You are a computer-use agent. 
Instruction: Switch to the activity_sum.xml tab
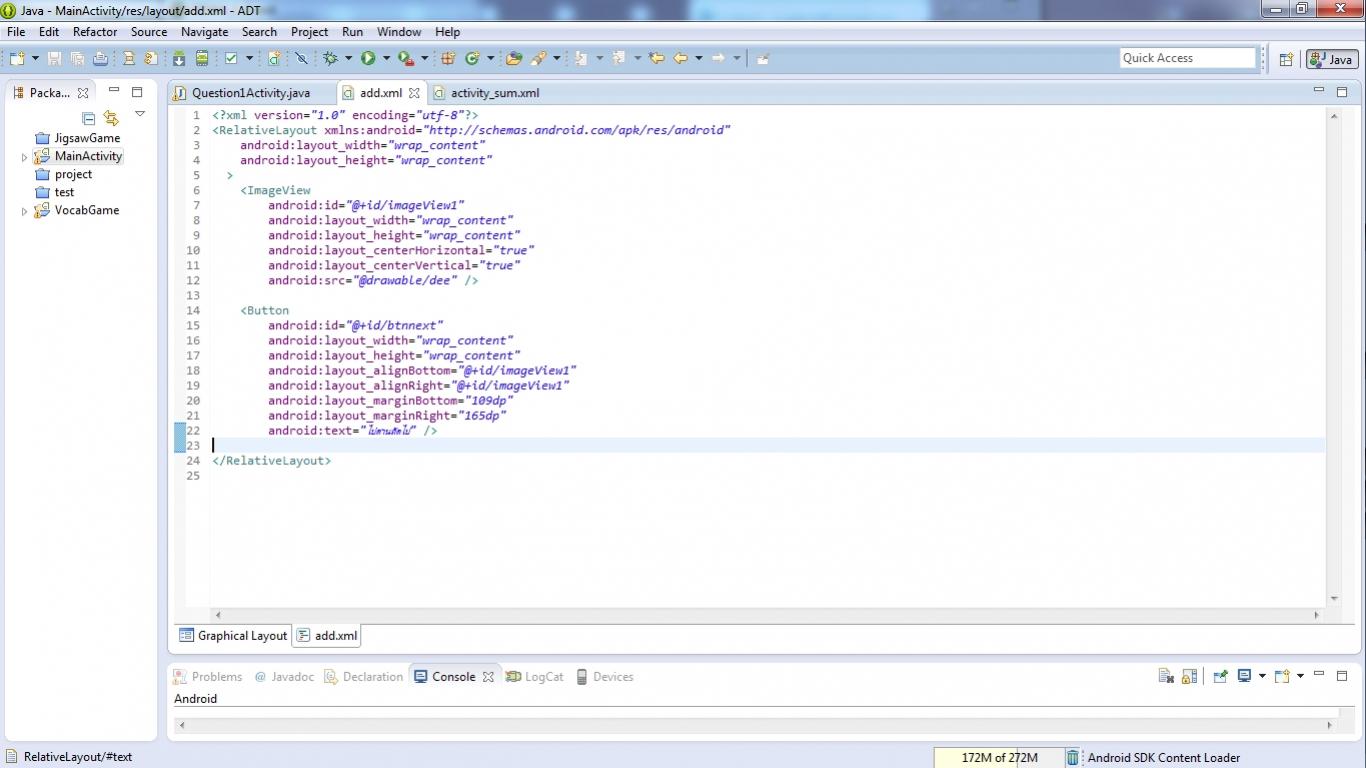click(x=486, y=93)
